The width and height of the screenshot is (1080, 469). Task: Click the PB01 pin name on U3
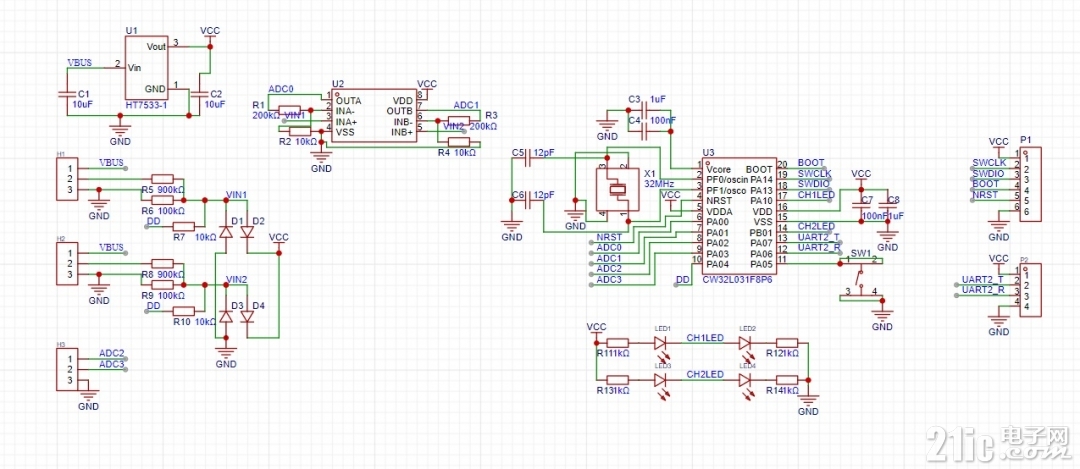(x=762, y=232)
